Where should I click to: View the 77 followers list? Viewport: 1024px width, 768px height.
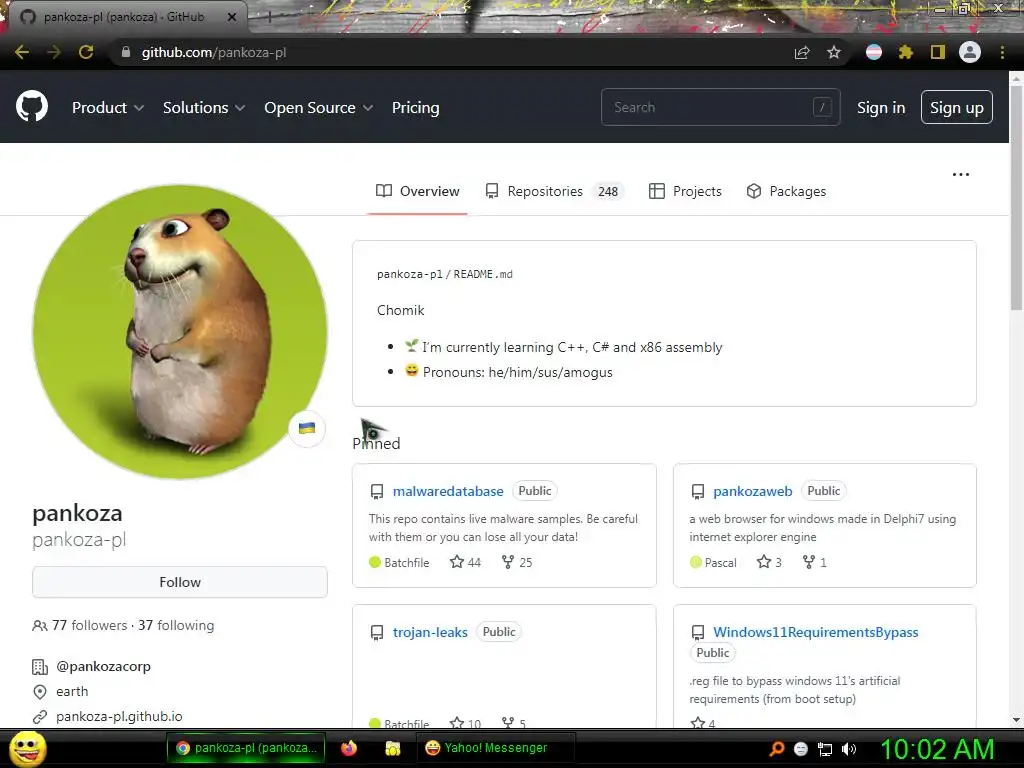coord(89,626)
